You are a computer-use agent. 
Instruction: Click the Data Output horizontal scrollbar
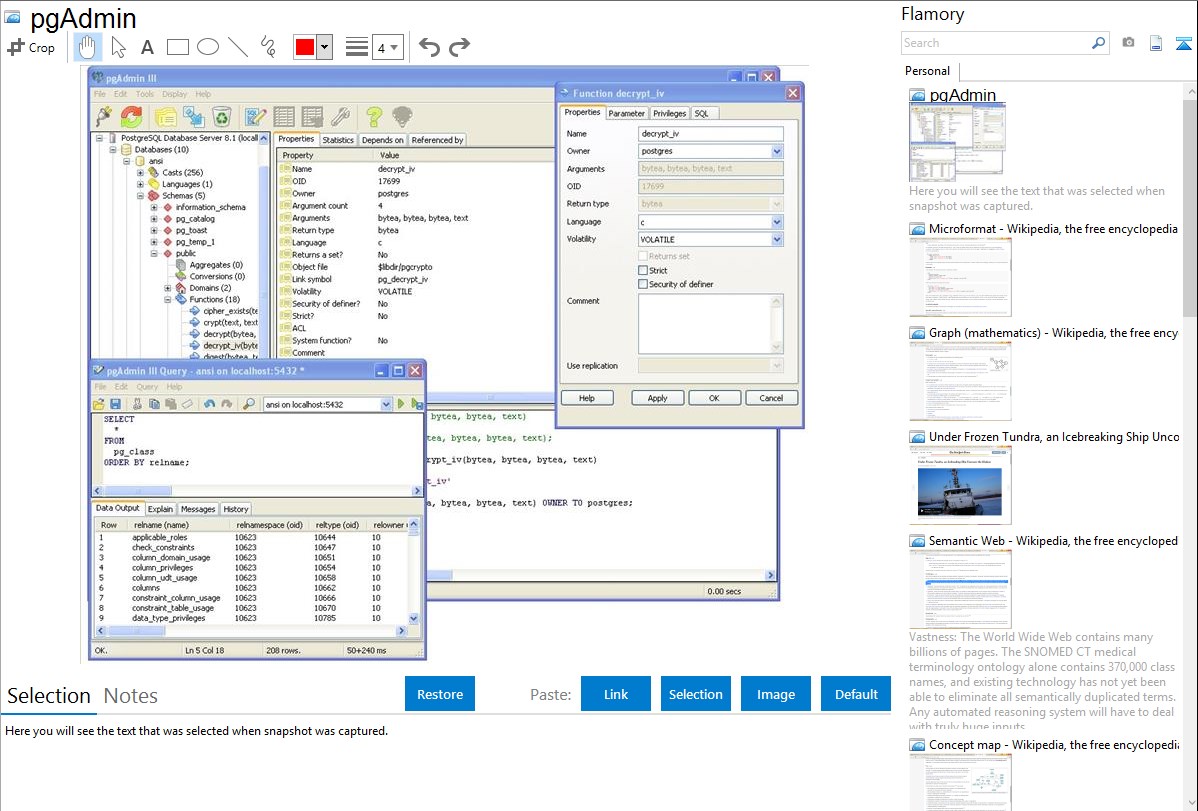pos(251,631)
